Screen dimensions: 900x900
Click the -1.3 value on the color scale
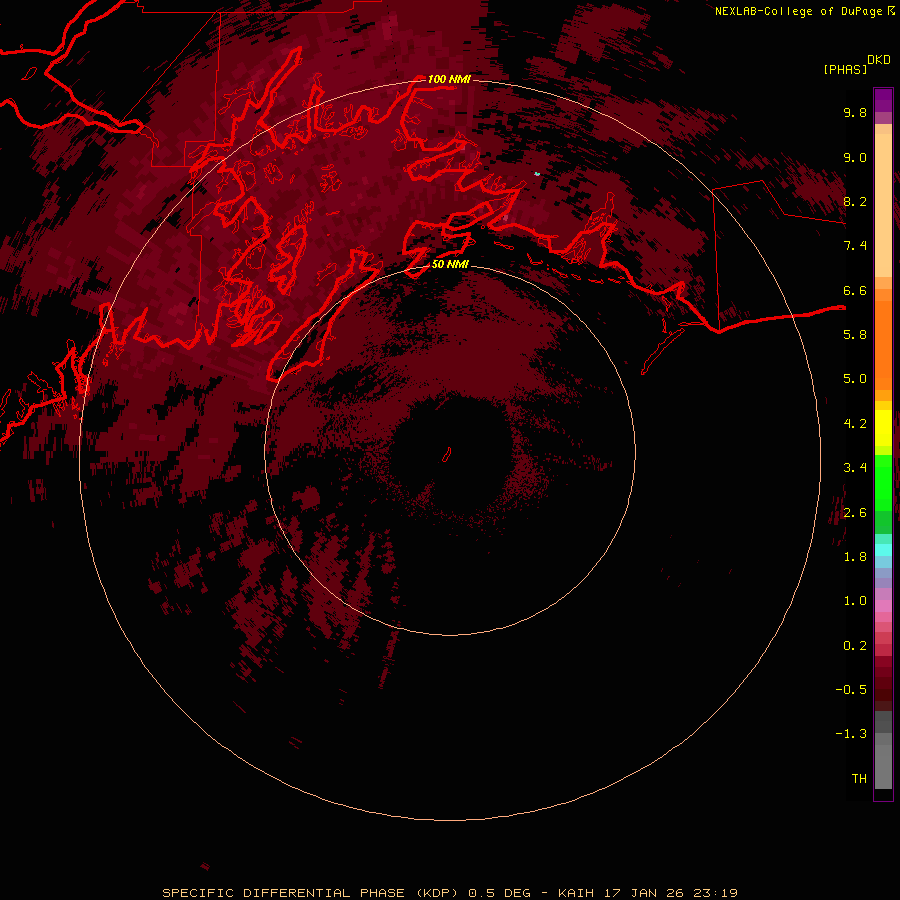[851, 734]
